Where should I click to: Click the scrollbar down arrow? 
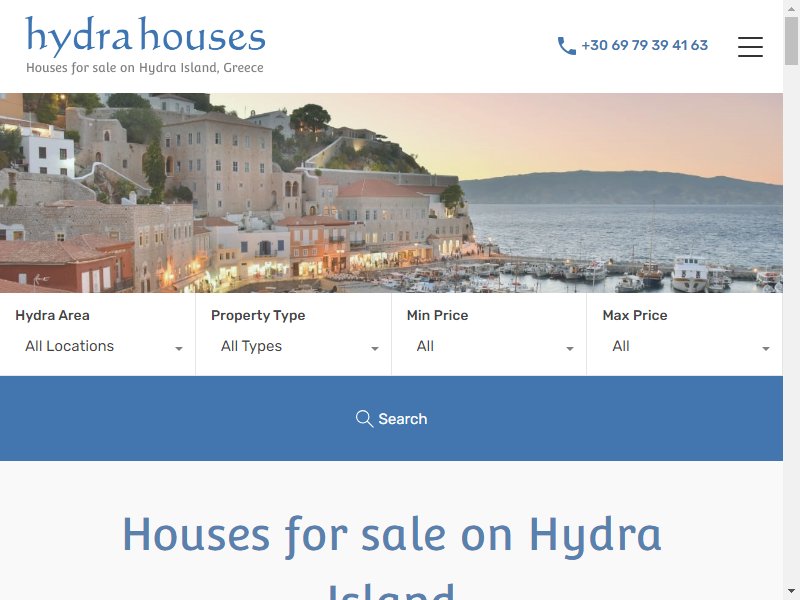tap(791, 592)
